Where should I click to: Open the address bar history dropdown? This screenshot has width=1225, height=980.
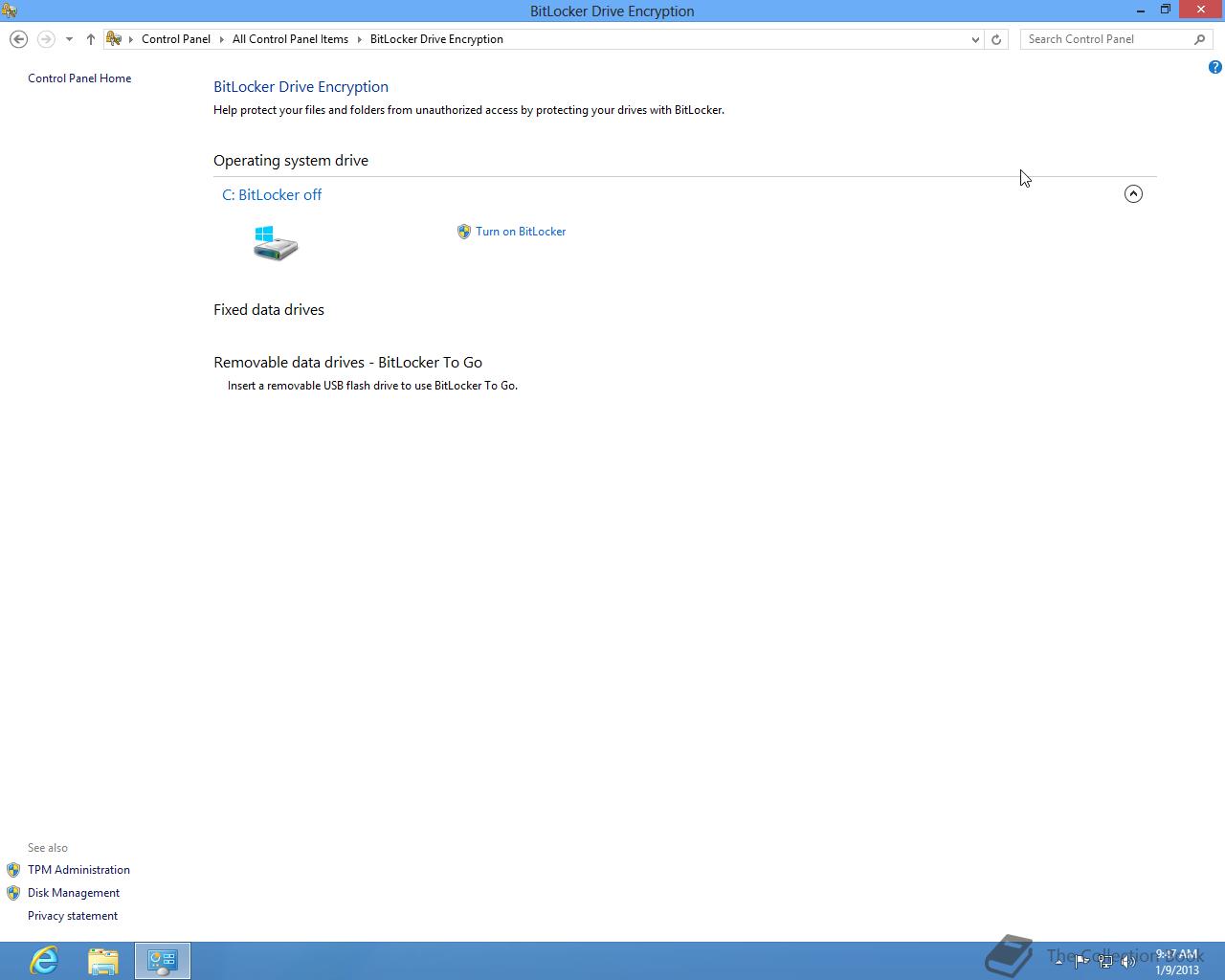click(975, 39)
